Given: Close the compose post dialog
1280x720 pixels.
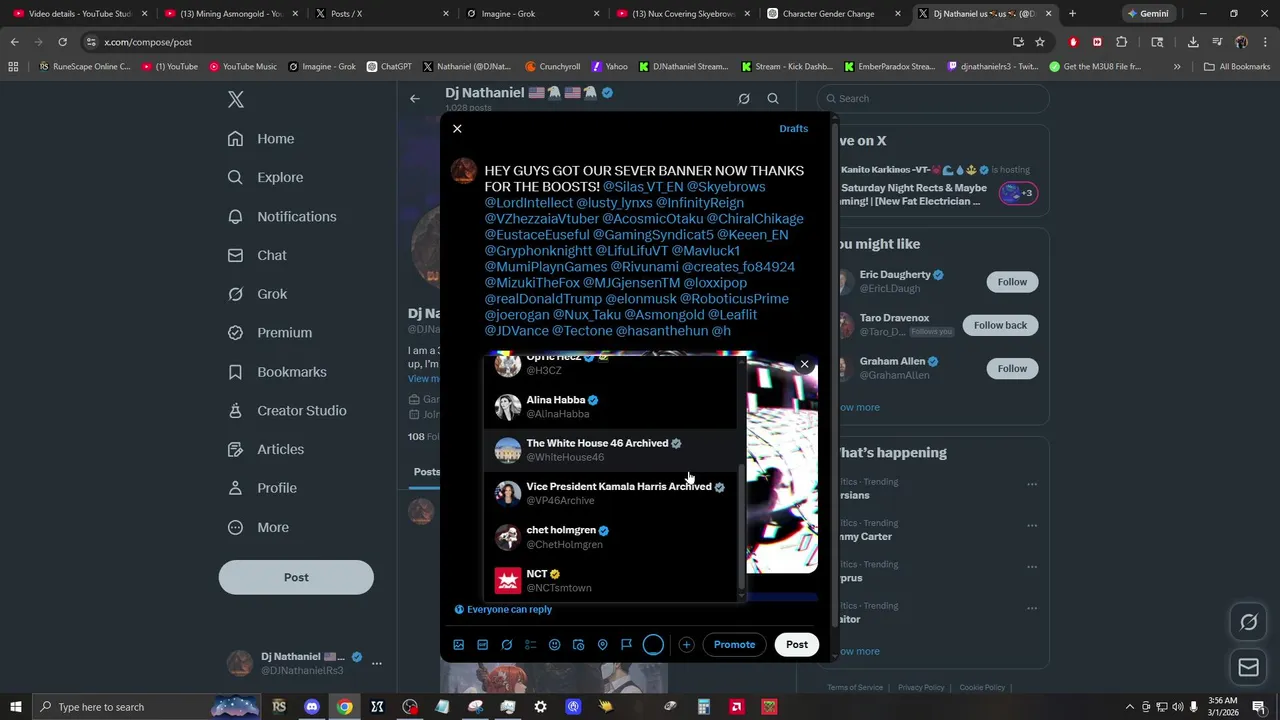Looking at the screenshot, I should coord(457,129).
